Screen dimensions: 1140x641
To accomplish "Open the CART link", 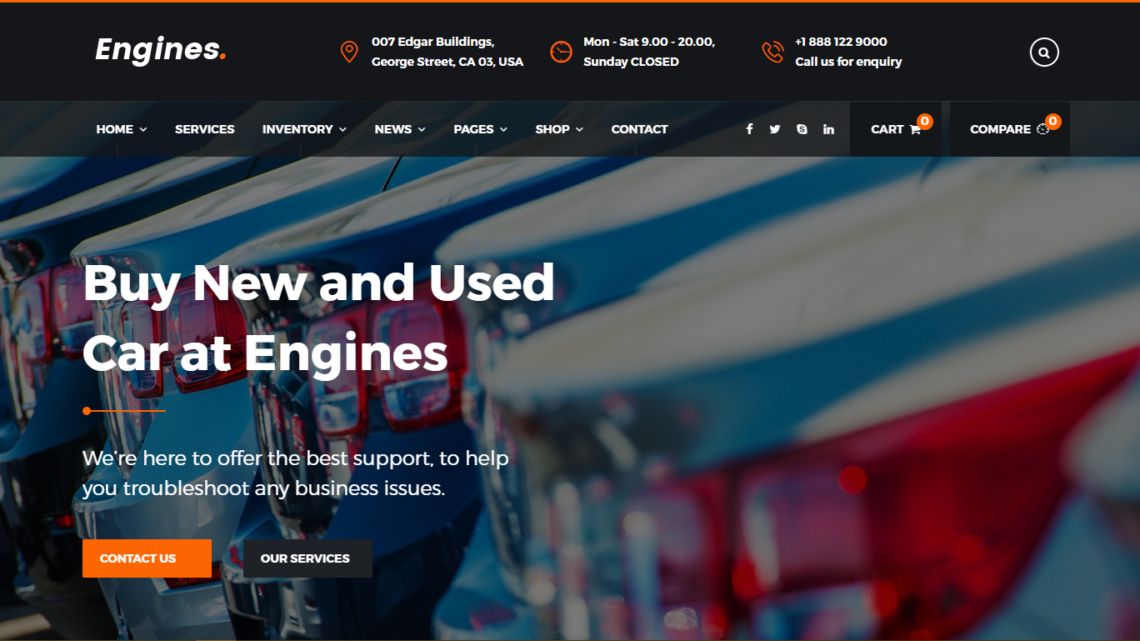I will (896, 129).
